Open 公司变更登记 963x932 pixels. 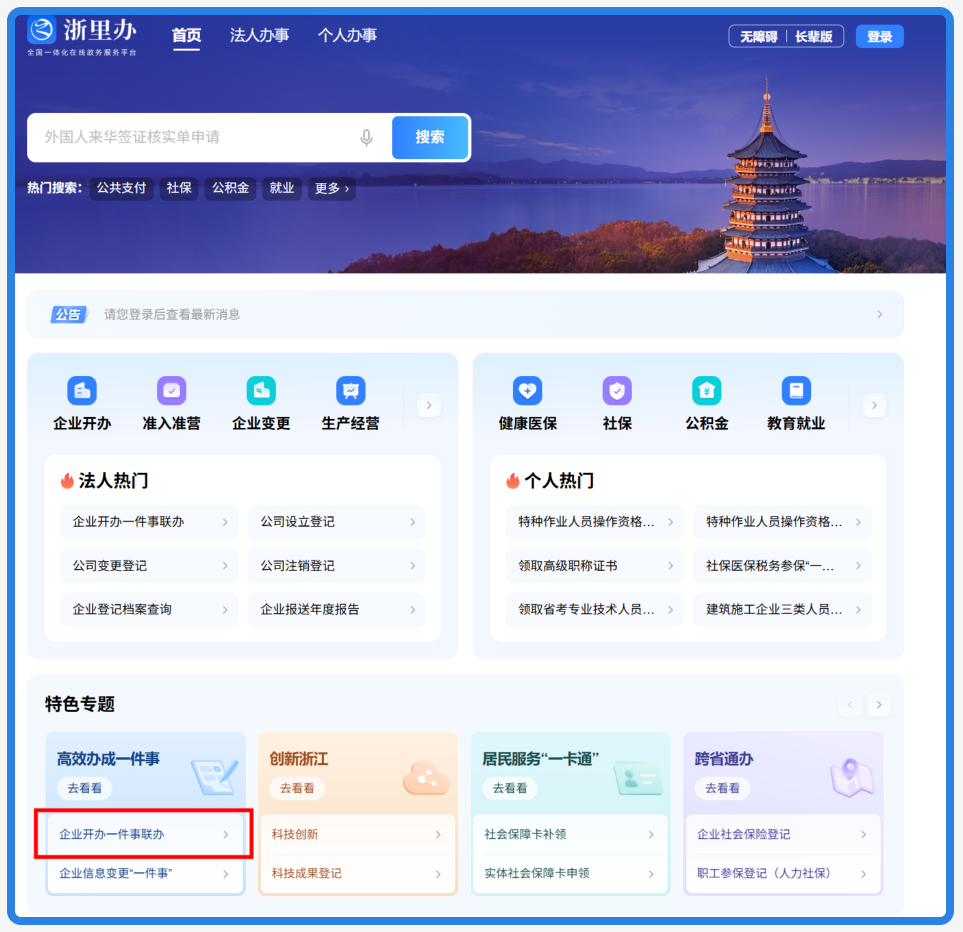point(149,565)
